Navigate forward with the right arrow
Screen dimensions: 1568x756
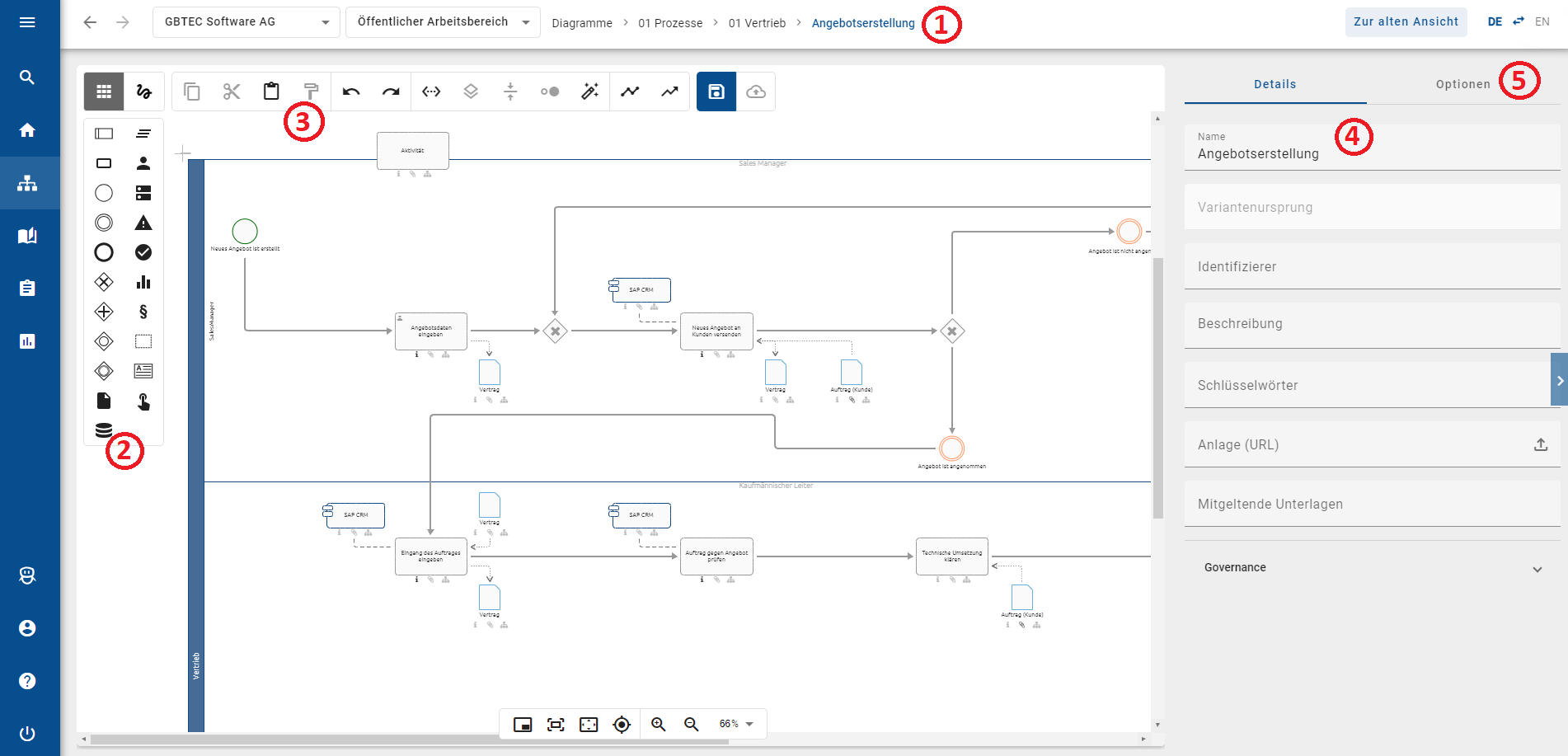pos(123,22)
